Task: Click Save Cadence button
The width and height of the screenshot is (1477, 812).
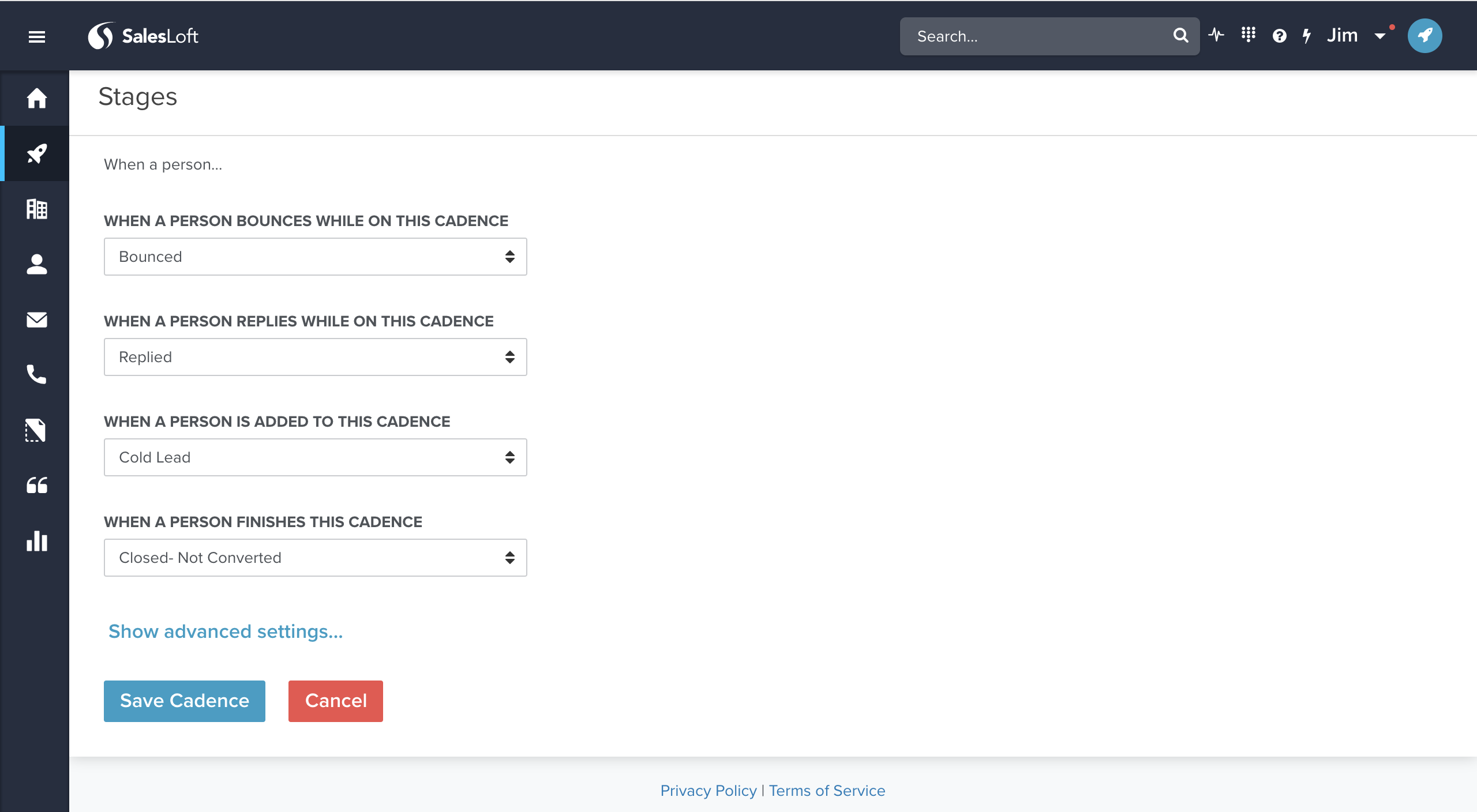Action: pyautogui.click(x=184, y=701)
